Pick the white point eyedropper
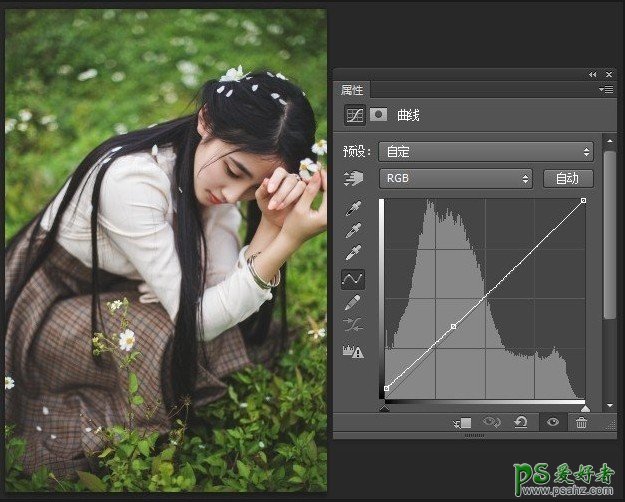The width and height of the screenshot is (625, 502). point(354,253)
